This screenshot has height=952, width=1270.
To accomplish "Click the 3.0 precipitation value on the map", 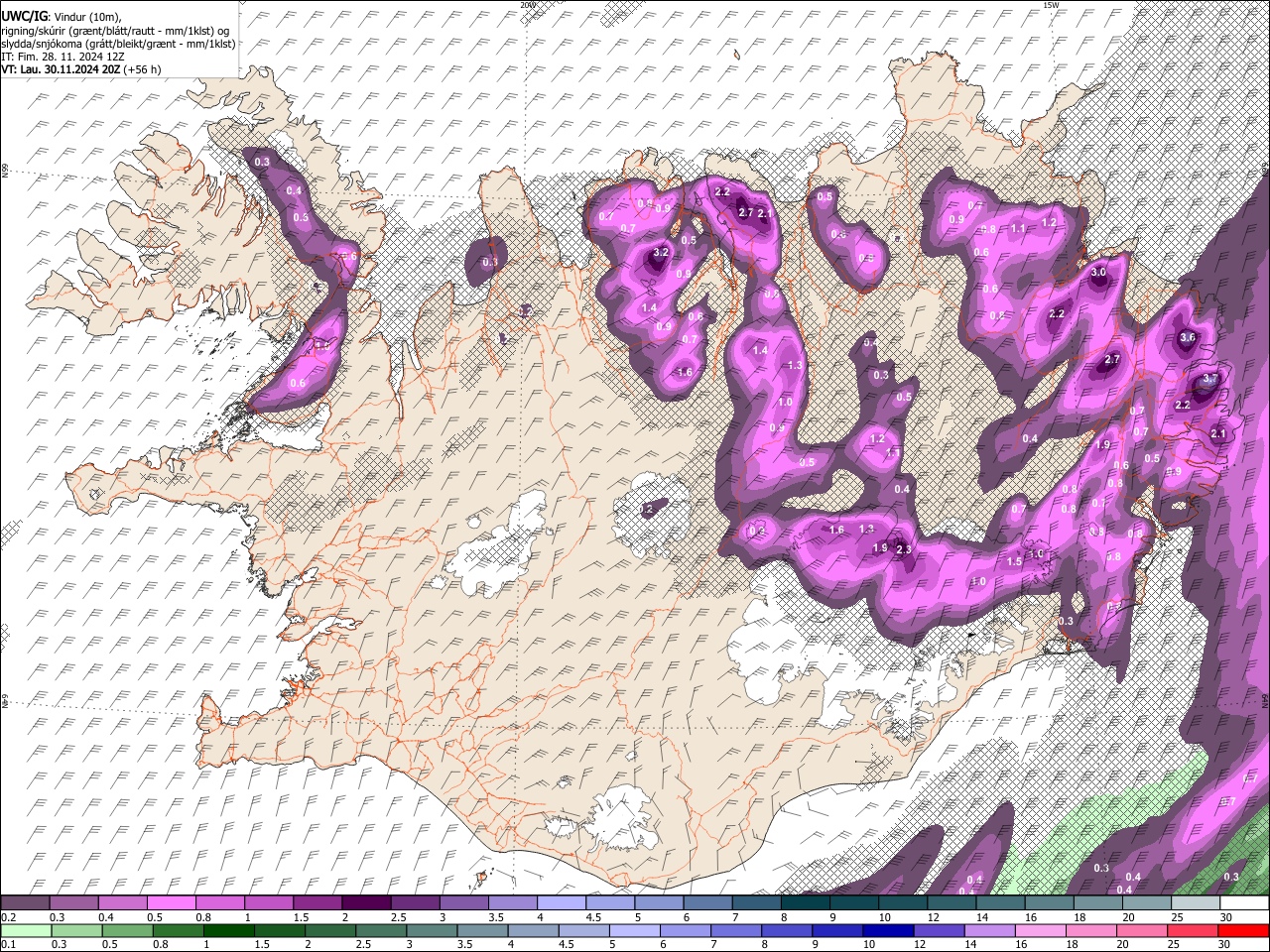I will click(1098, 272).
